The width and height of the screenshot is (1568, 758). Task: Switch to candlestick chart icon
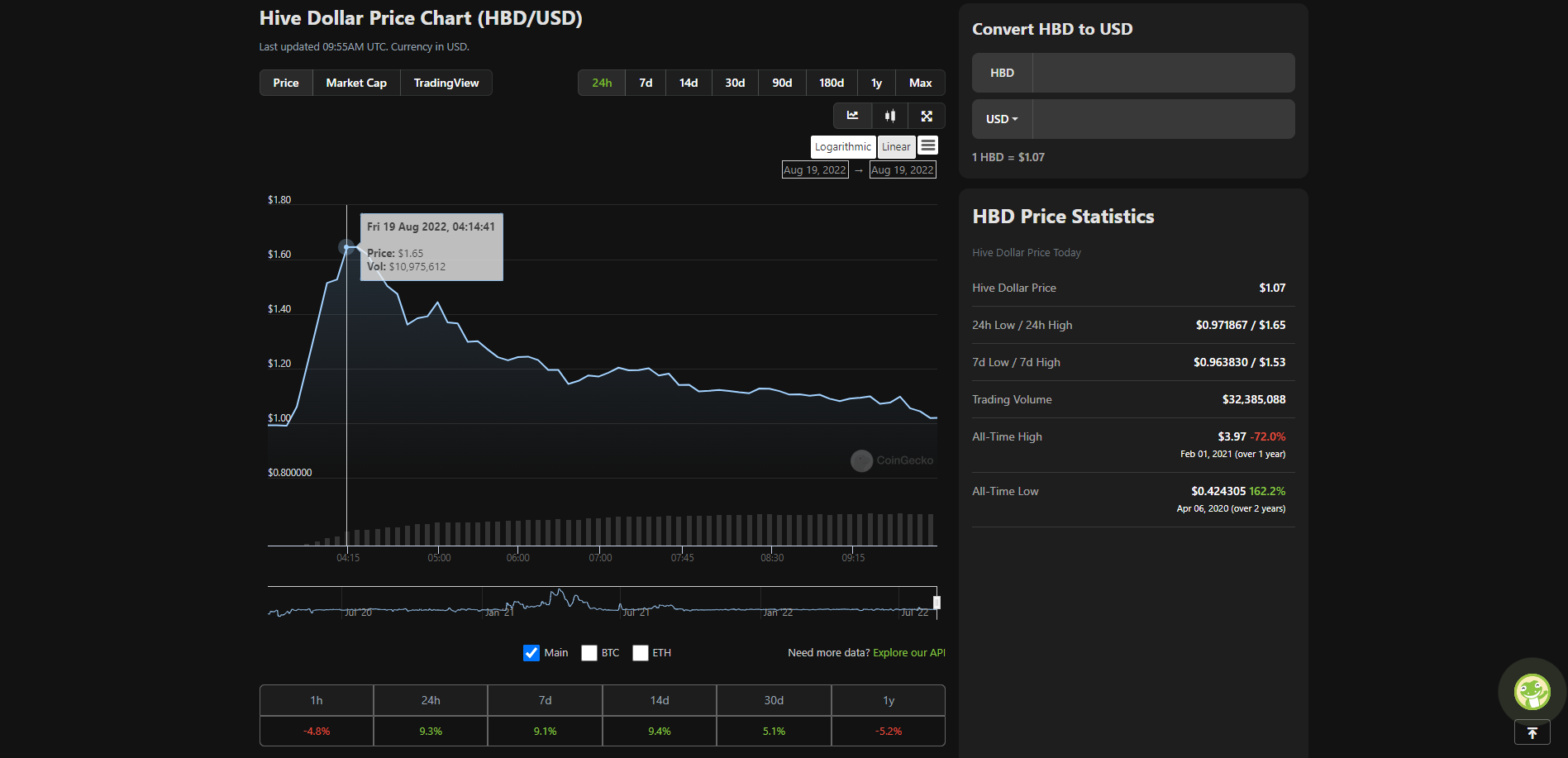point(889,116)
